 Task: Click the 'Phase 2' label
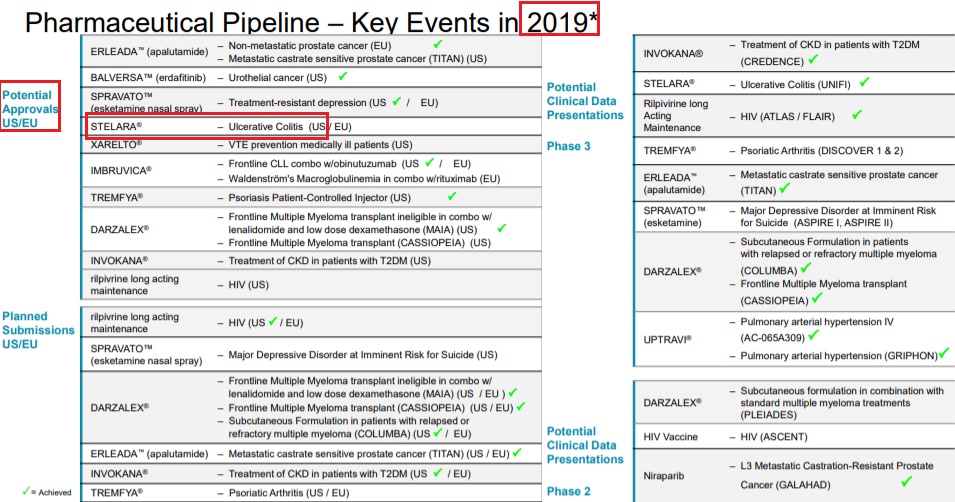coord(568,491)
